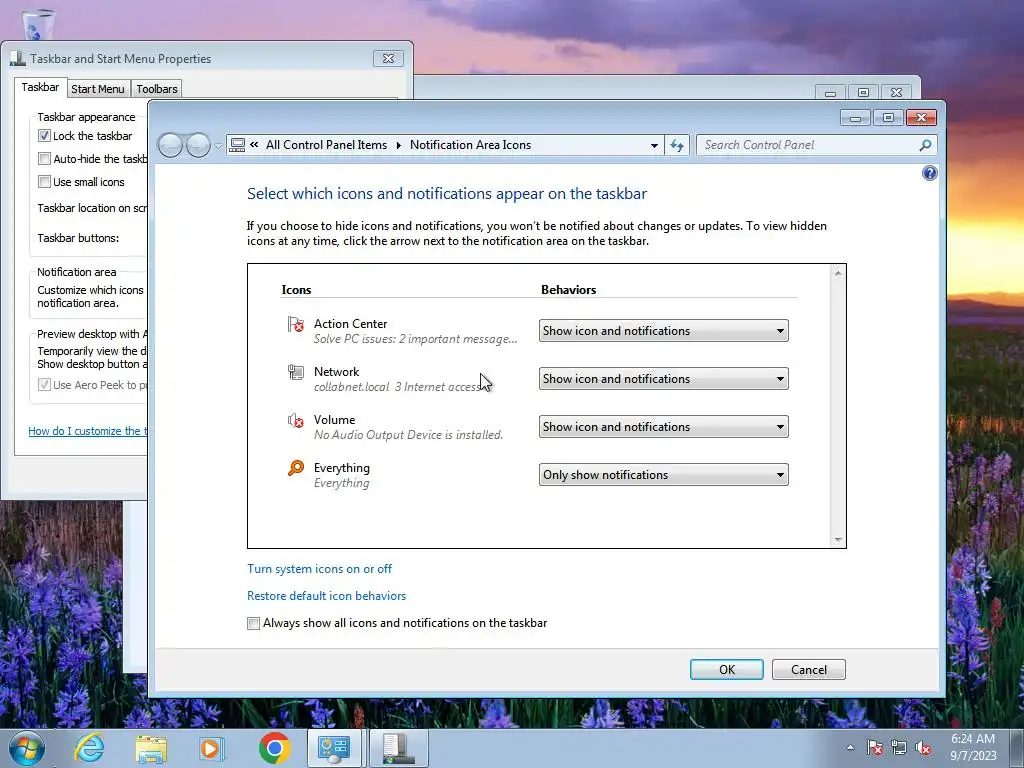Viewport: 1024px width, 768px height.
Task: Click the Taskbar Properties taskbar button
Action: (x=399, y=748)
